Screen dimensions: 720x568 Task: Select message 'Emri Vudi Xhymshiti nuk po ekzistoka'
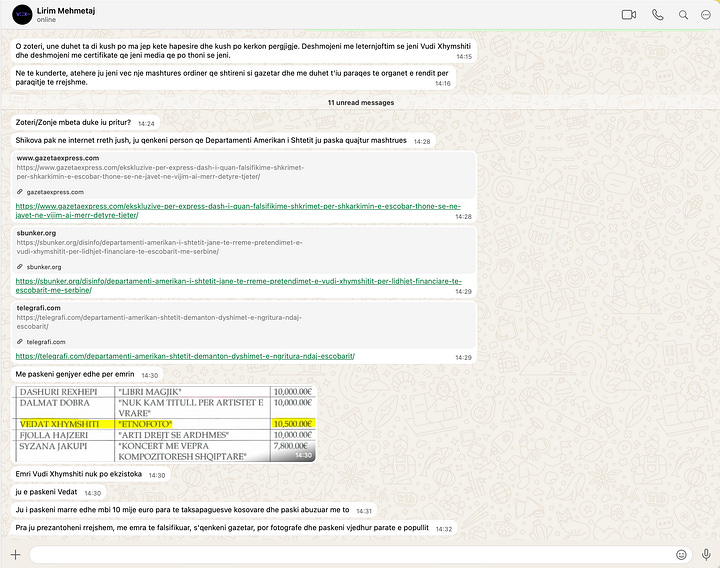click(91, 474)
